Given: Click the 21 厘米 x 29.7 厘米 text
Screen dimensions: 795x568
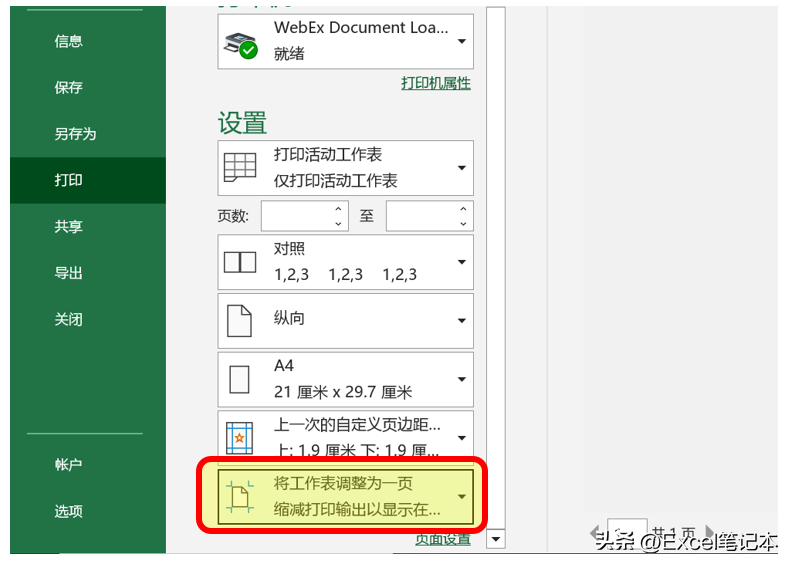Looking at the screenshot, I should [x=343, y=392].
